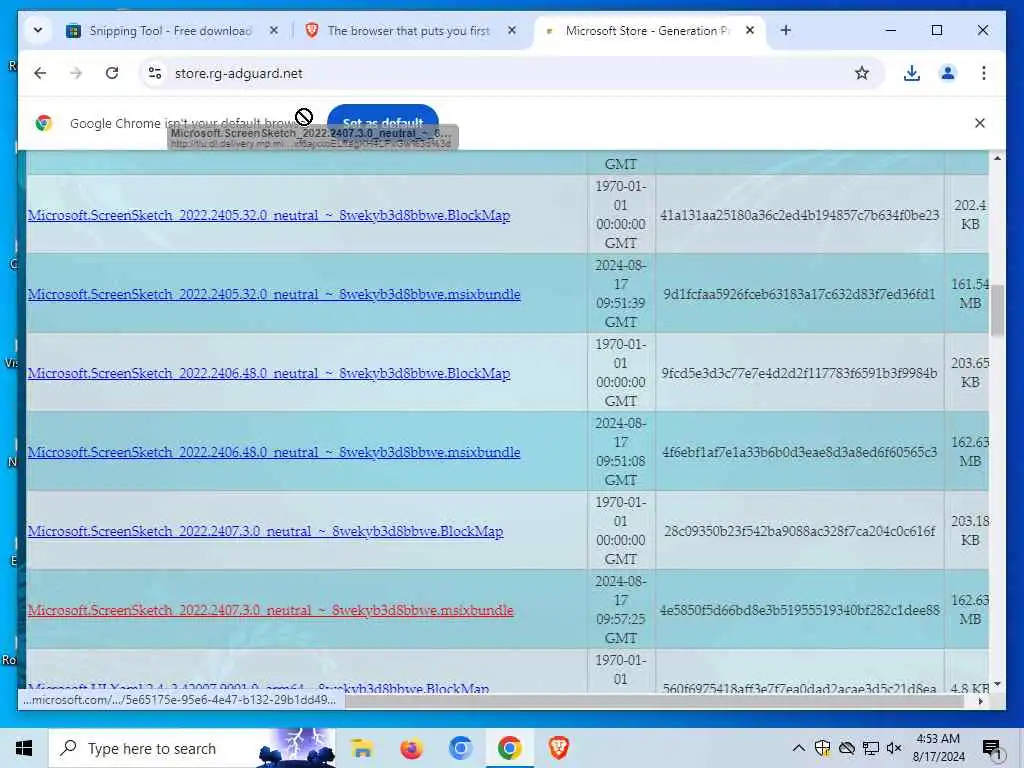The image size is (1024, 768).
Task: Click the 2024-08-17 09:57:25 GMT date cell
Action: pos(620,610)
